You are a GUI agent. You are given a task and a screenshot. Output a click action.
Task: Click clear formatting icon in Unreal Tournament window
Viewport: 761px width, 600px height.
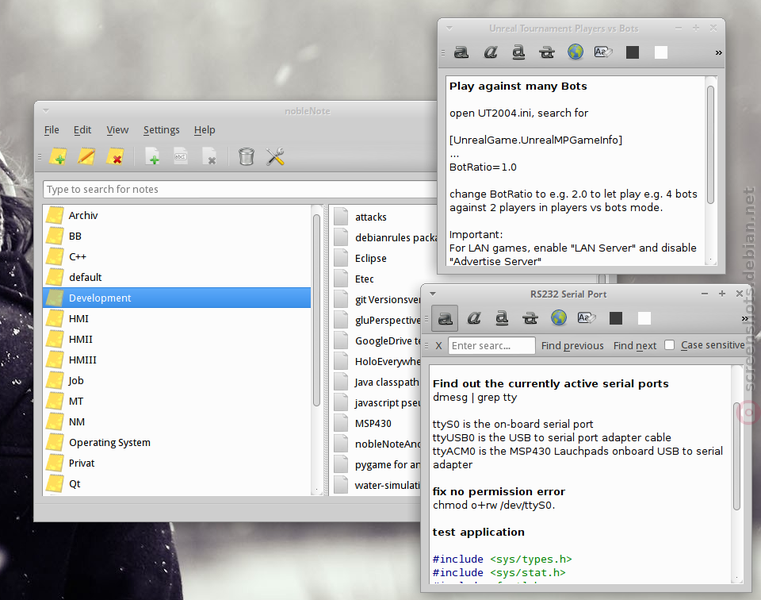[x=603, y=52]
